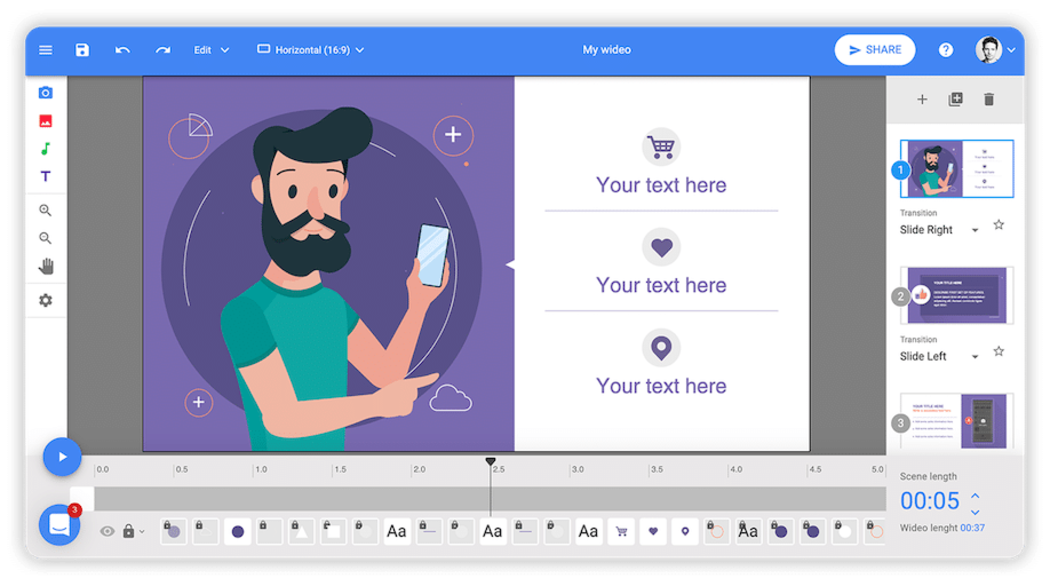Delete the current scene with the trash icon
Image resolution: width=1050 pixels, height=586 pixels.
[988, 99]
